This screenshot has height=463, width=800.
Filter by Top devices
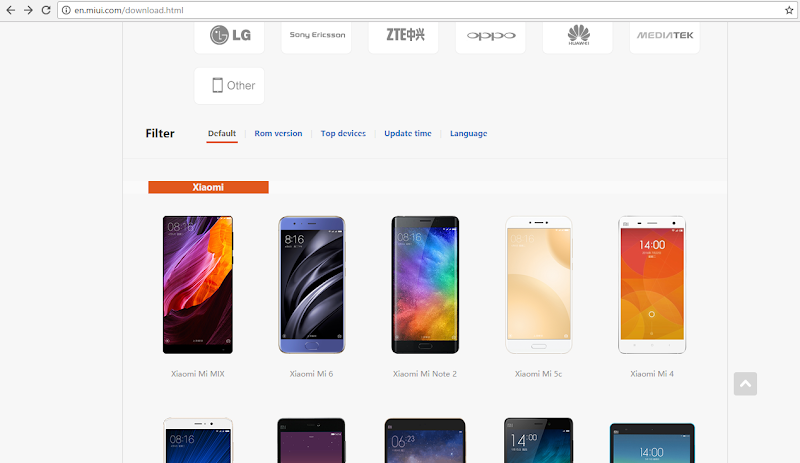coord(343,133)
